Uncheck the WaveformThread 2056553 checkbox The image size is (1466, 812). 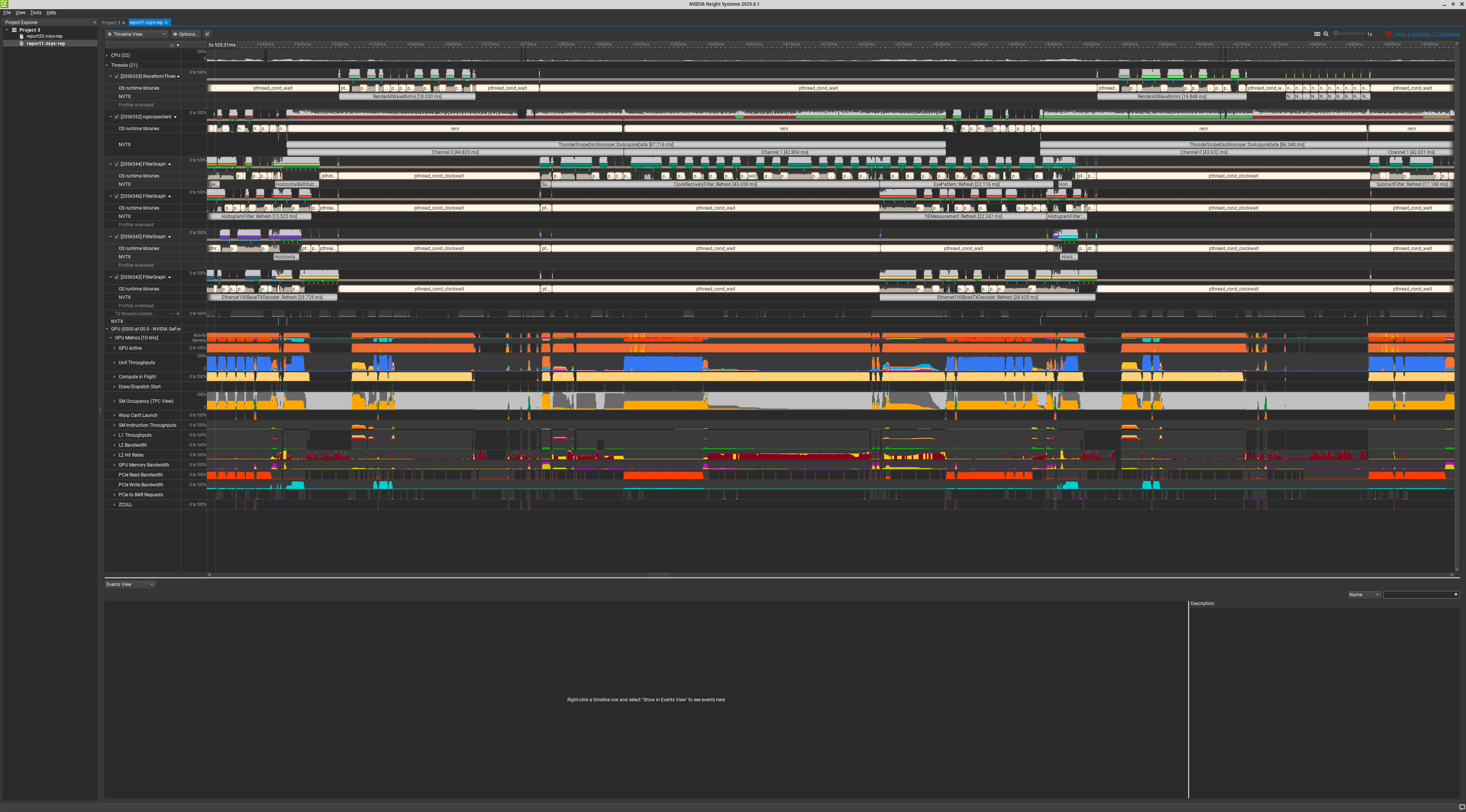[x=117, y=76]
